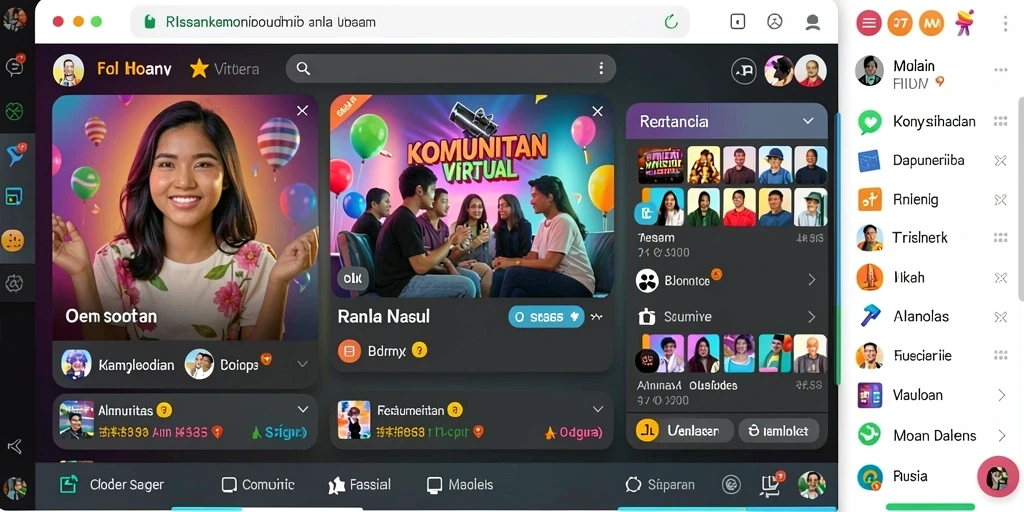Switch to the Maolels tab
Image resolution: width=1024 pixels, height=512 pixels.
click(460, 485)
